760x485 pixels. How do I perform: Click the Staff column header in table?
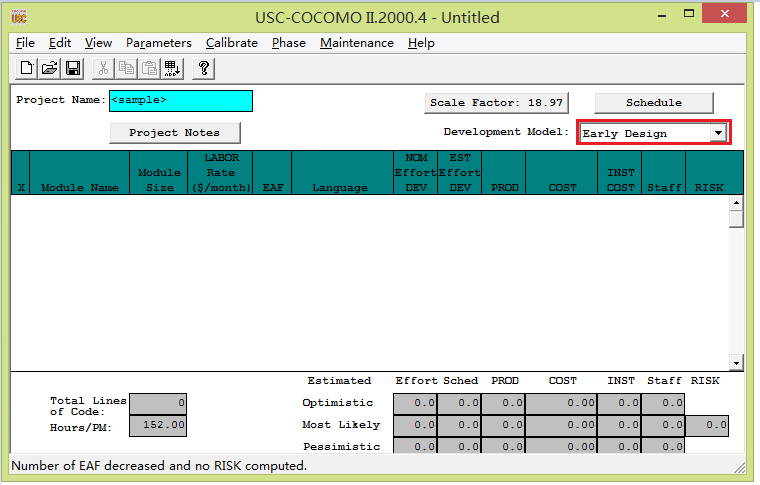tap(664, 173)
